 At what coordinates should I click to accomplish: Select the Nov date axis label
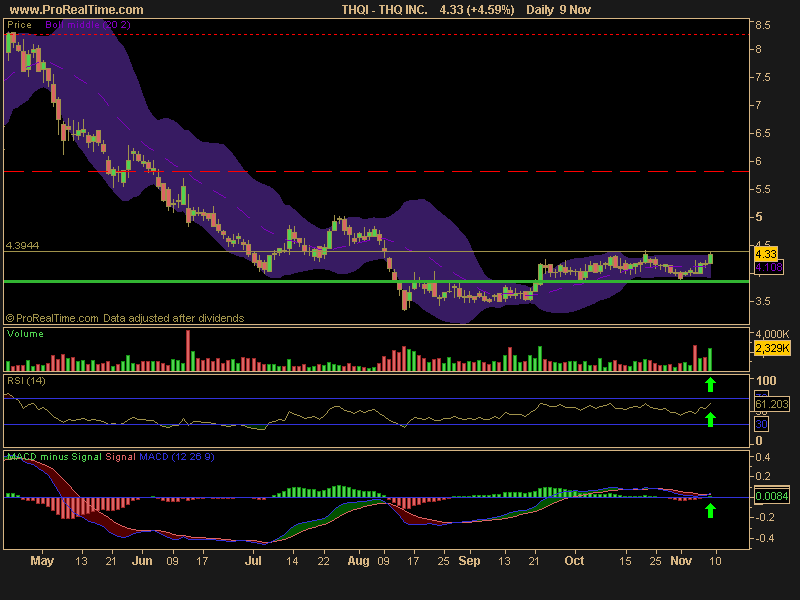coord(681,561)
